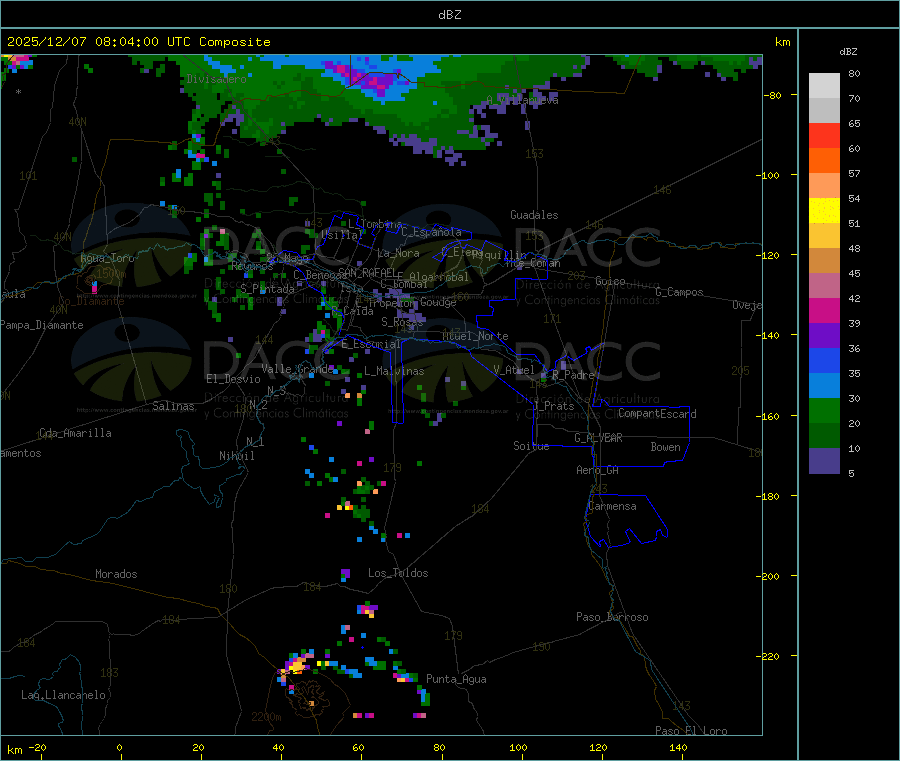Click the Divisadero place label
This screenshot has height=761, width=900.
pyautogui.click(x=216, y=79)
